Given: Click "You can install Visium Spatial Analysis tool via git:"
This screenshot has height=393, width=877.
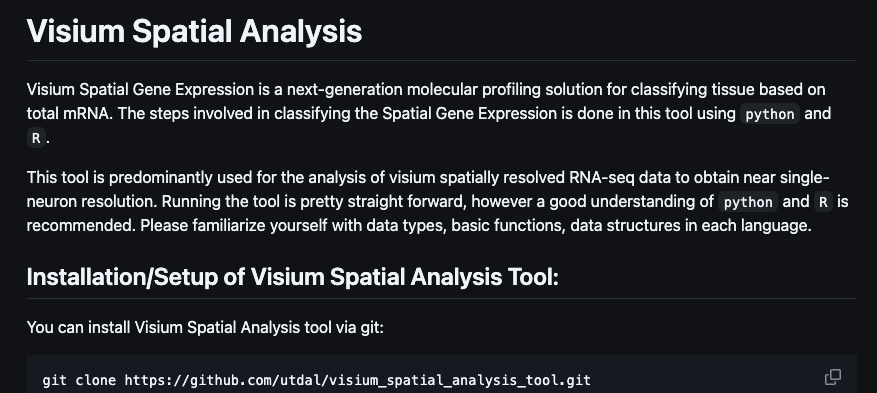Looking at the screenshot, I should pyautogui.click(x=205, y=327).
